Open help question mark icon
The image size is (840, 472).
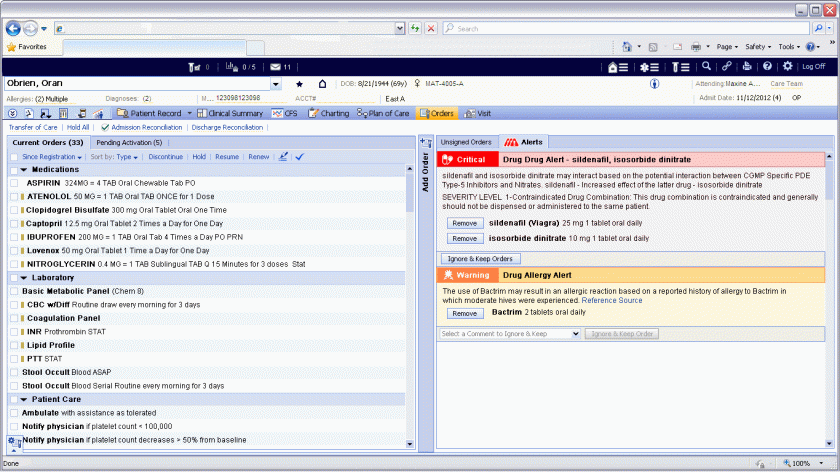pyautogui.click(x=767, y=66)
